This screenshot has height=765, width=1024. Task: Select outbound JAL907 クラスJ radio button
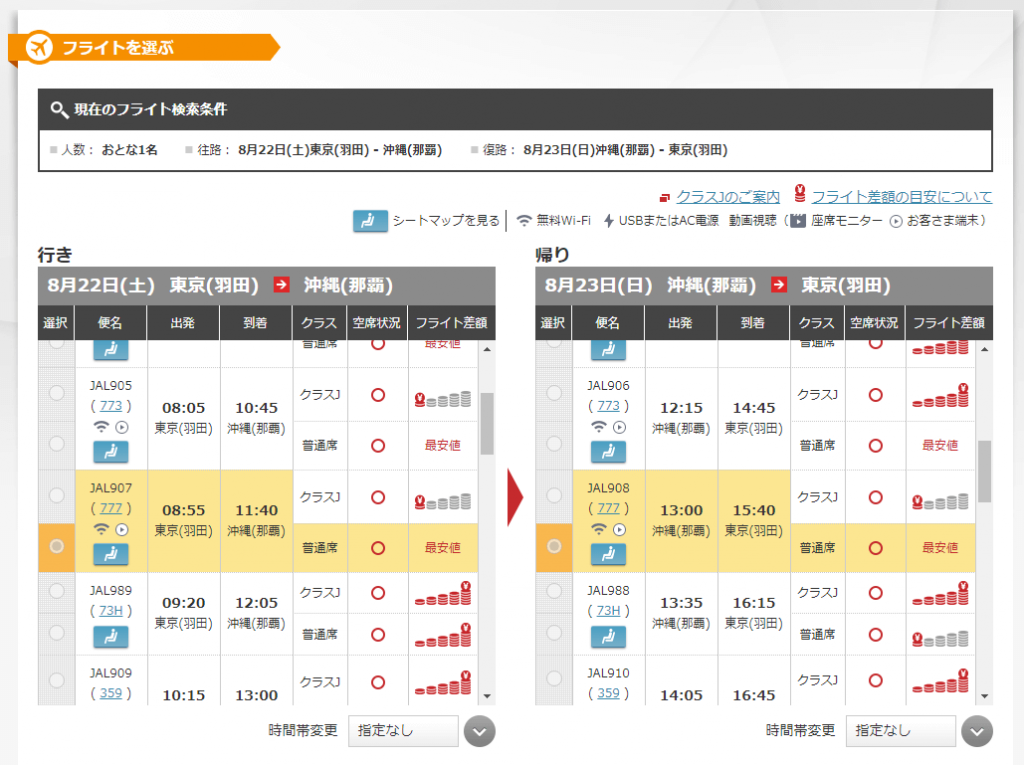tap(57, 495)
